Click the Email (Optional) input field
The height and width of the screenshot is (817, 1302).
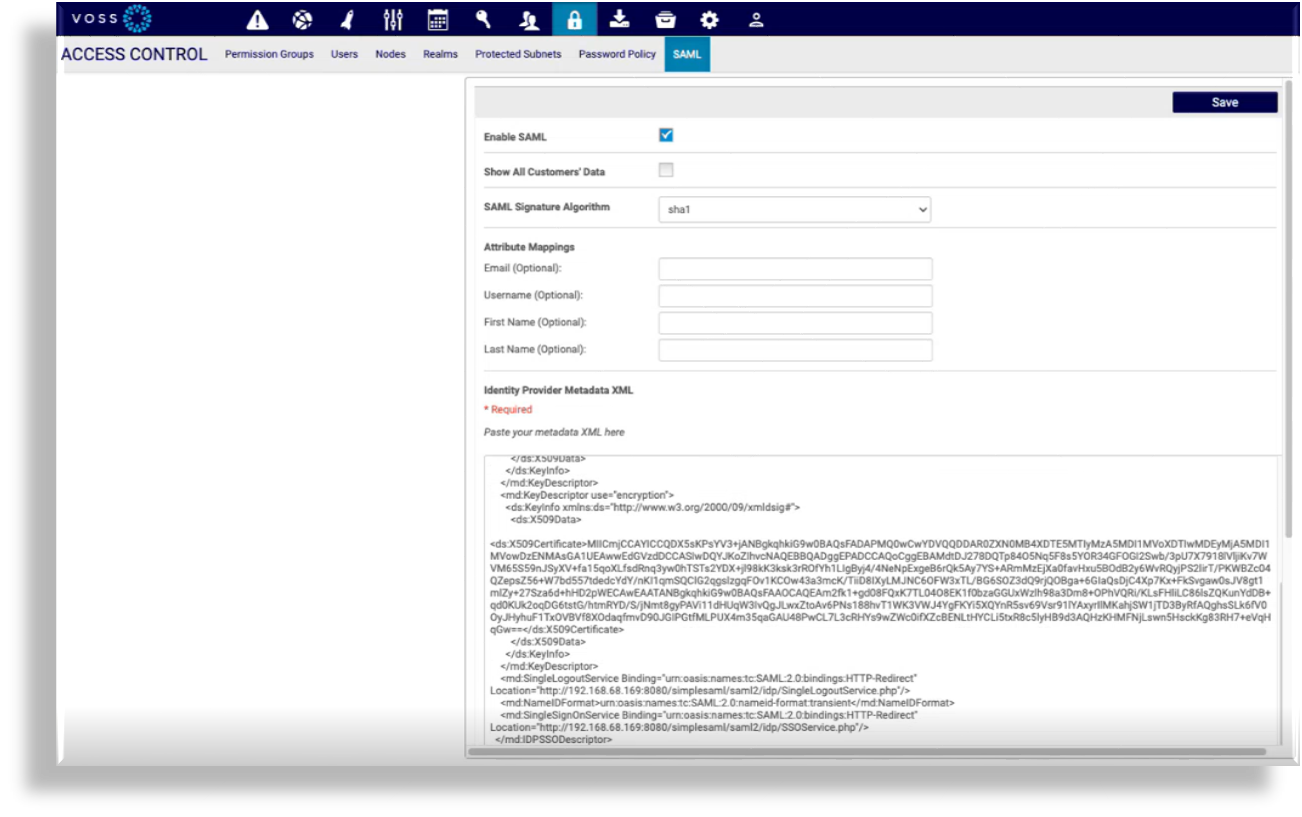point(794,268)
